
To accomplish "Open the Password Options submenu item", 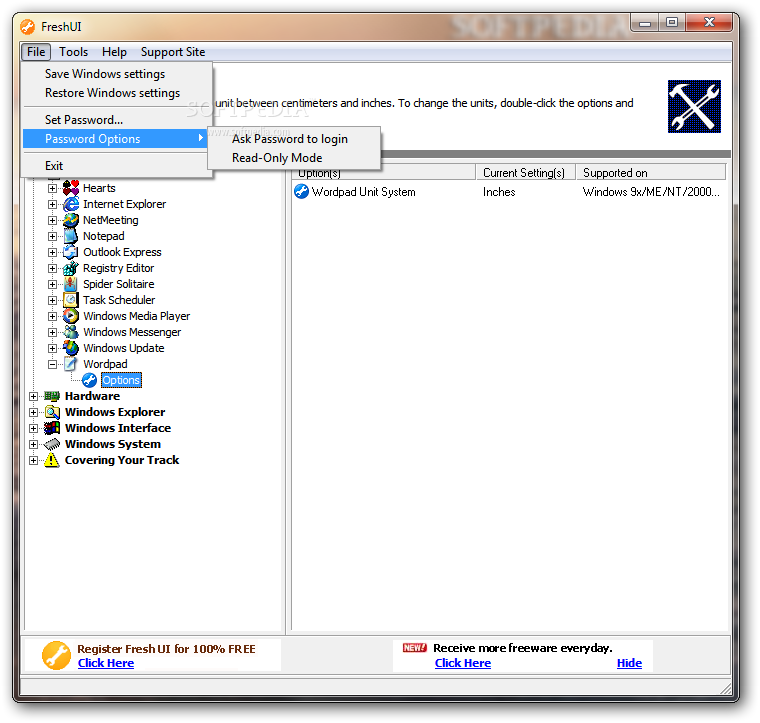I will (115, 139).
